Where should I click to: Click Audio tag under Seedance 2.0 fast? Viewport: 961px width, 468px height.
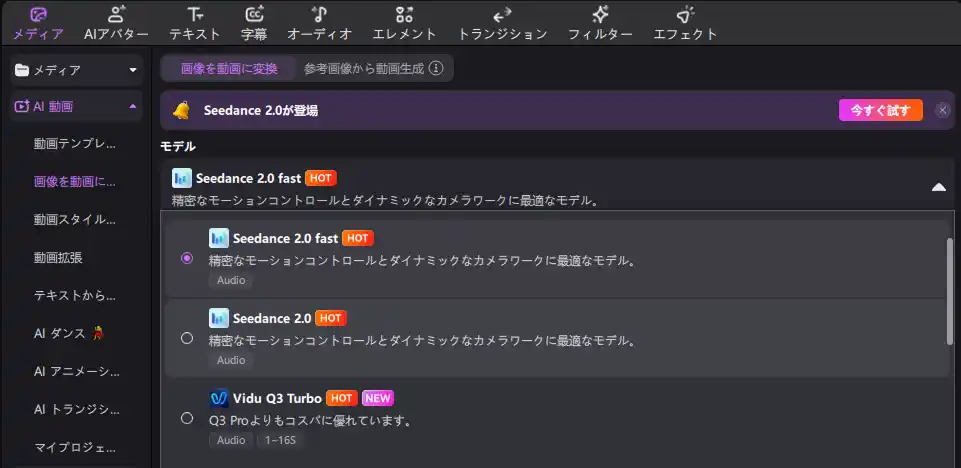tap(231, 280)
